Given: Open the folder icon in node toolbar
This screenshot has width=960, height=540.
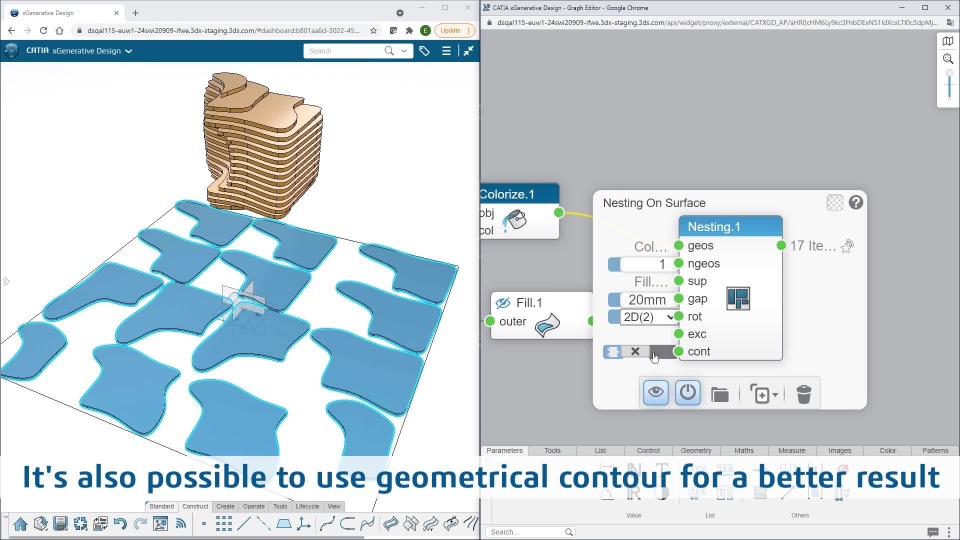Looking at the screenshot, I should click(x=719, y=395).
